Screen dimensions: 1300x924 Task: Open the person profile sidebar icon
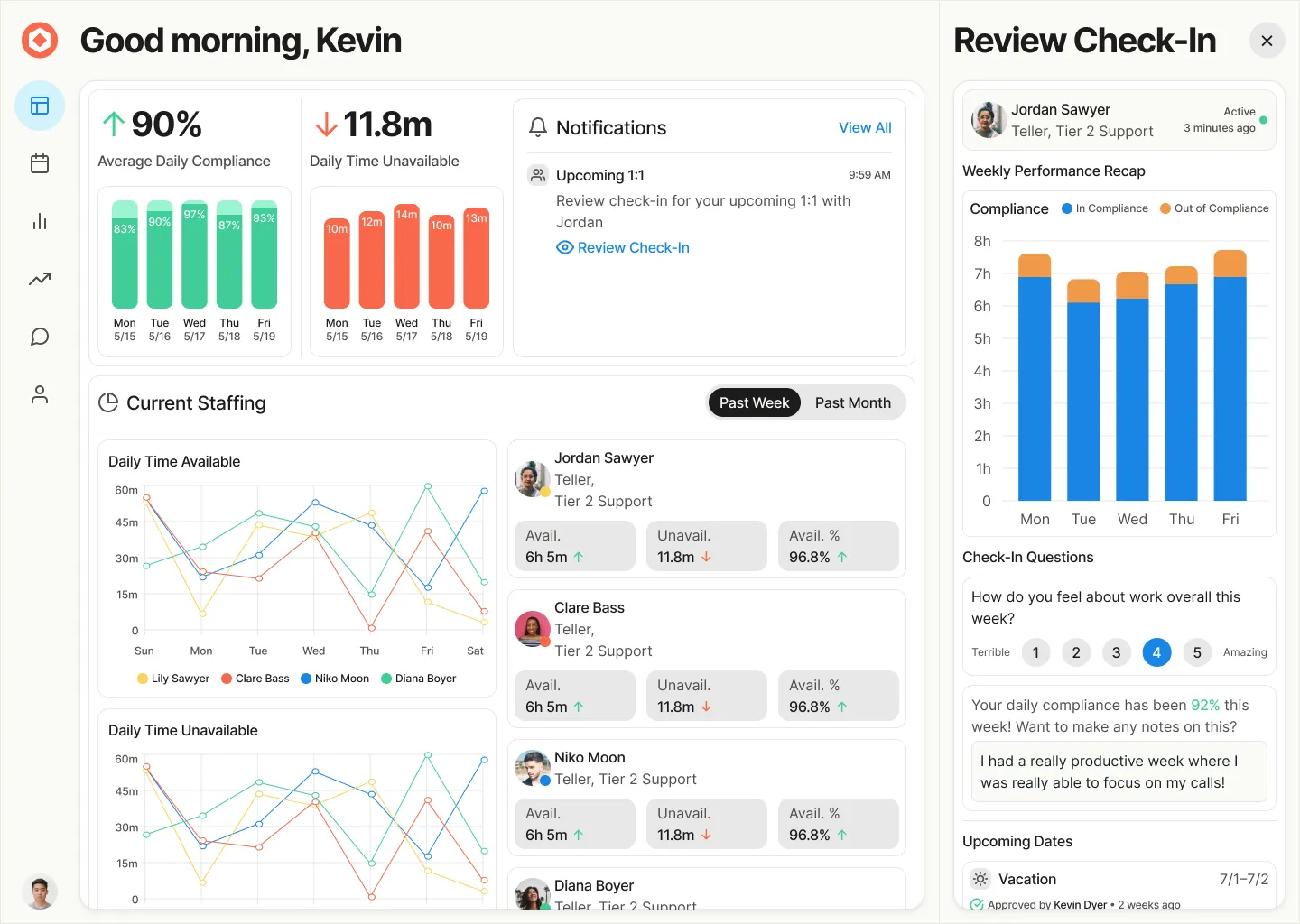point(40,394)
